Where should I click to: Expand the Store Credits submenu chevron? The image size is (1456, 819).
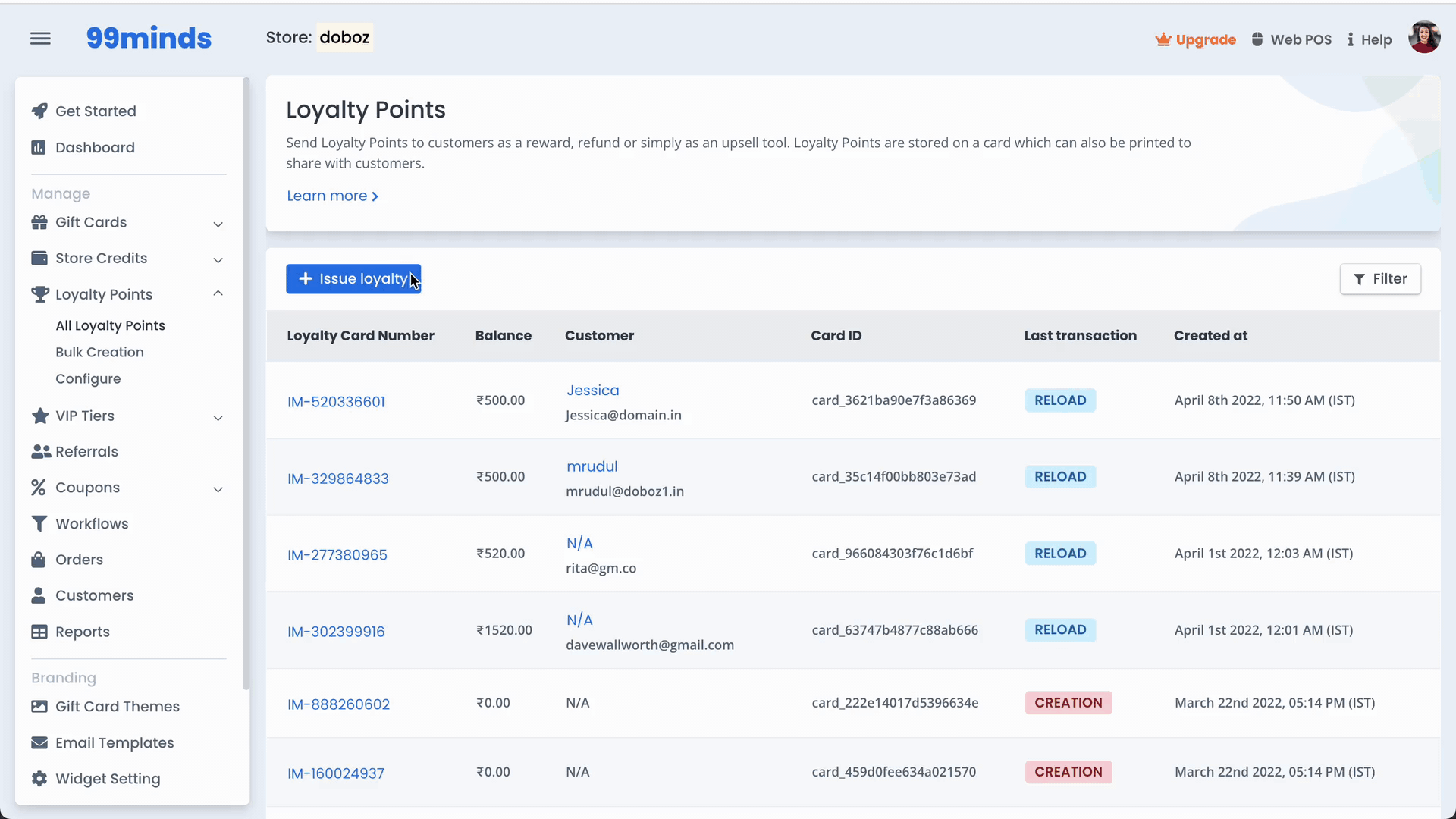click(x=218, y=260)
